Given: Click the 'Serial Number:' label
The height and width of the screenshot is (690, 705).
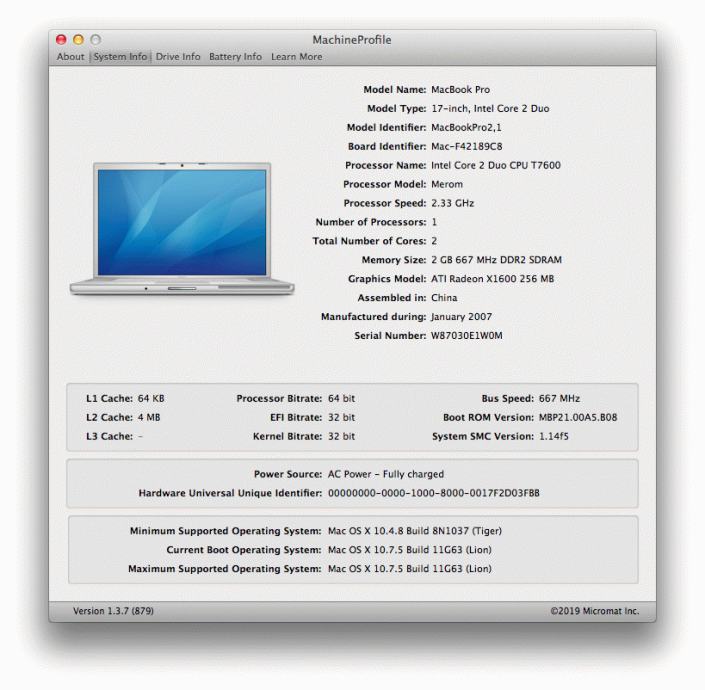Looking at the screenshot, I should [390, 336].
